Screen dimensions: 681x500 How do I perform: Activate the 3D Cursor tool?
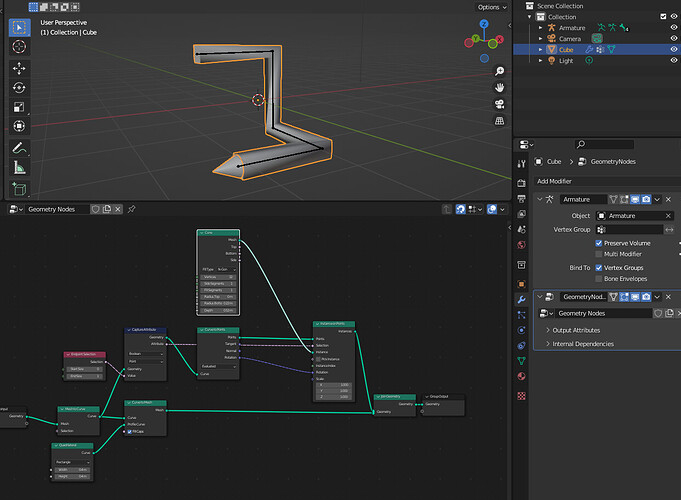pos(19,46)
